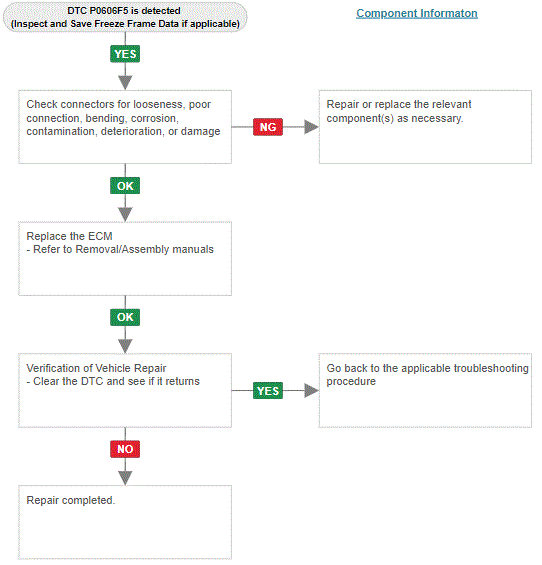
Task: Open the Component Information link
Action: pos(417,13)
